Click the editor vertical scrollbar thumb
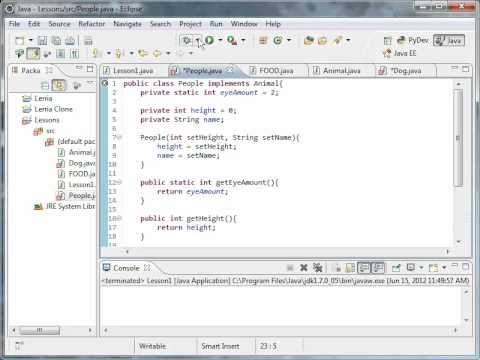 click(459, 138)
